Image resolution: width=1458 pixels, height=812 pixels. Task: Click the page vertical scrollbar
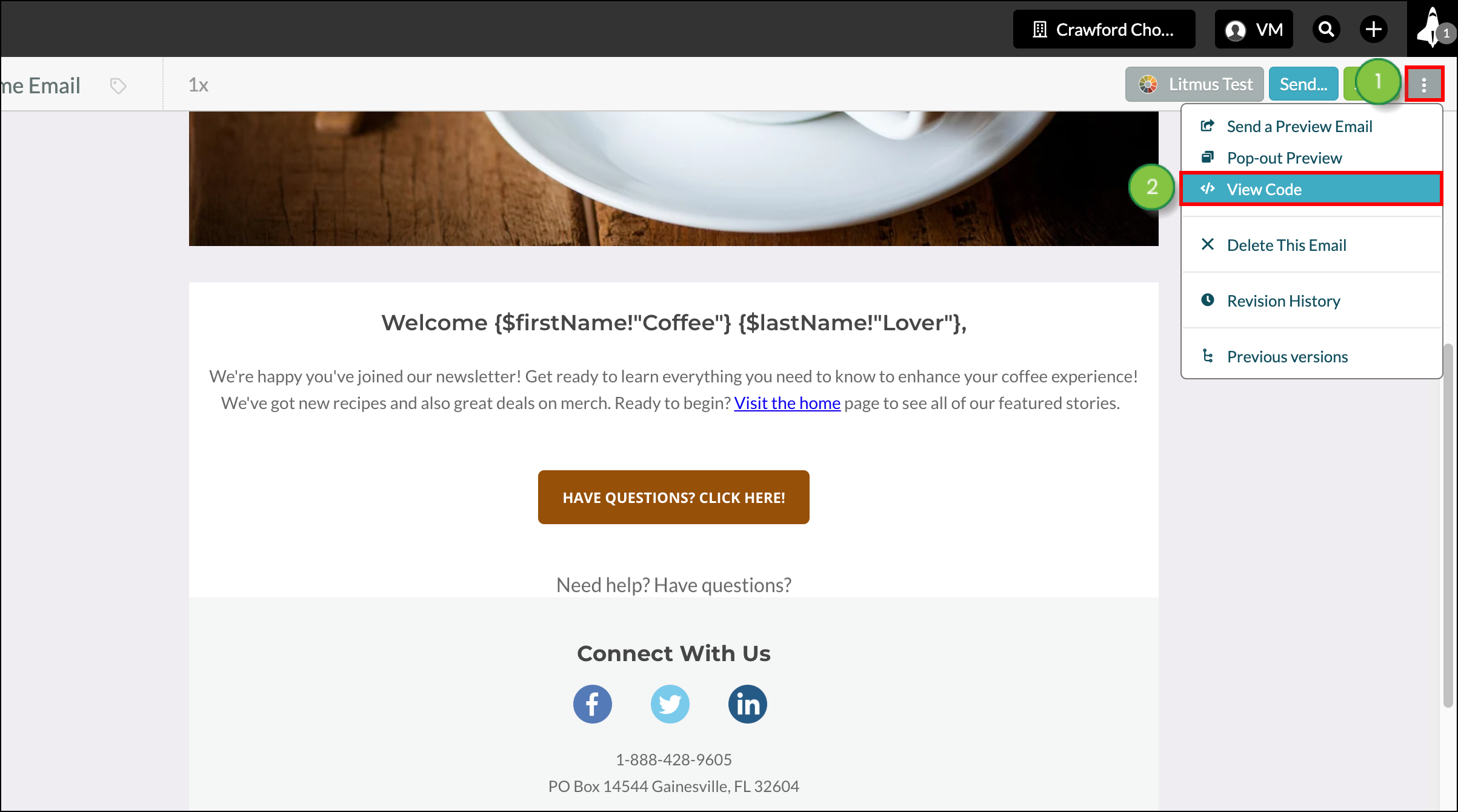(1448, 525)
